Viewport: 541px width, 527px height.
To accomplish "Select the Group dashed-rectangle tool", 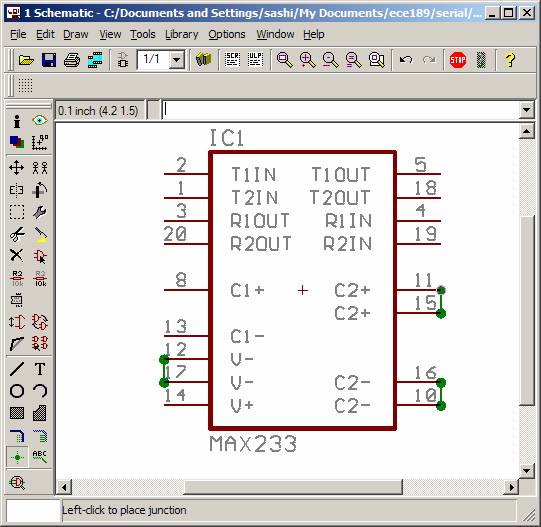I will pyautogui.click(x=17, y=212).
